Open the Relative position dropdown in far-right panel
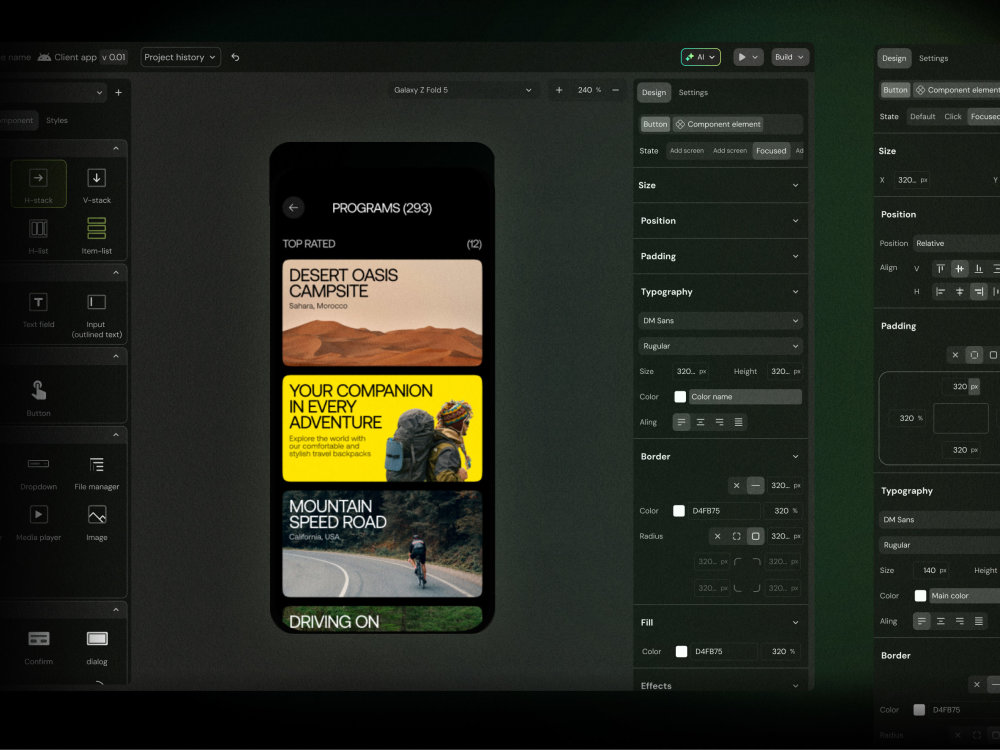 point(957,244)
